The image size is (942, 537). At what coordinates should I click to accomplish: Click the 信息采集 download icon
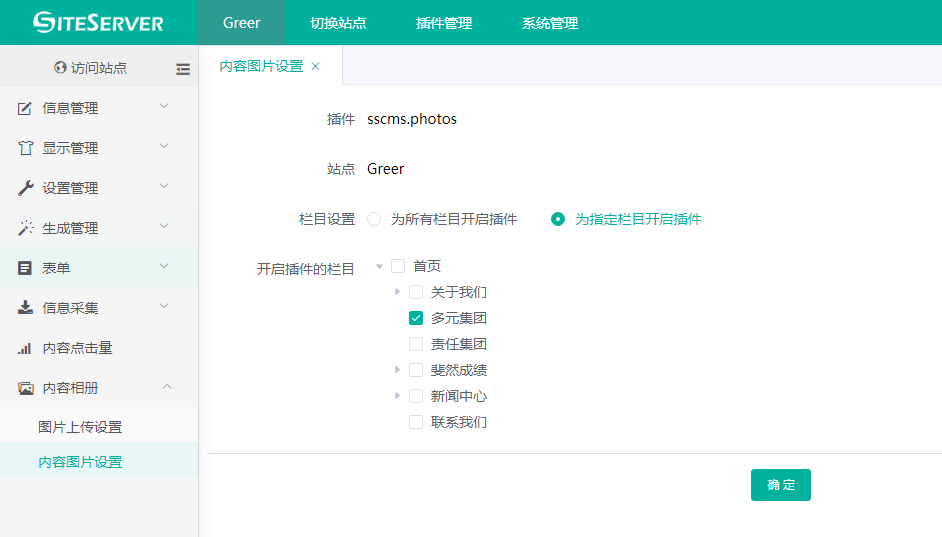(x=26, y=308)
